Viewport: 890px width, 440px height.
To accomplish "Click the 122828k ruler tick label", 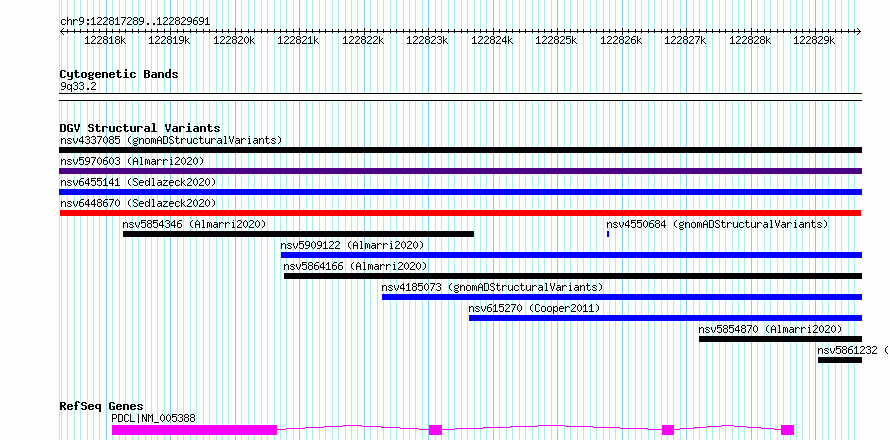I will [750, 41].
